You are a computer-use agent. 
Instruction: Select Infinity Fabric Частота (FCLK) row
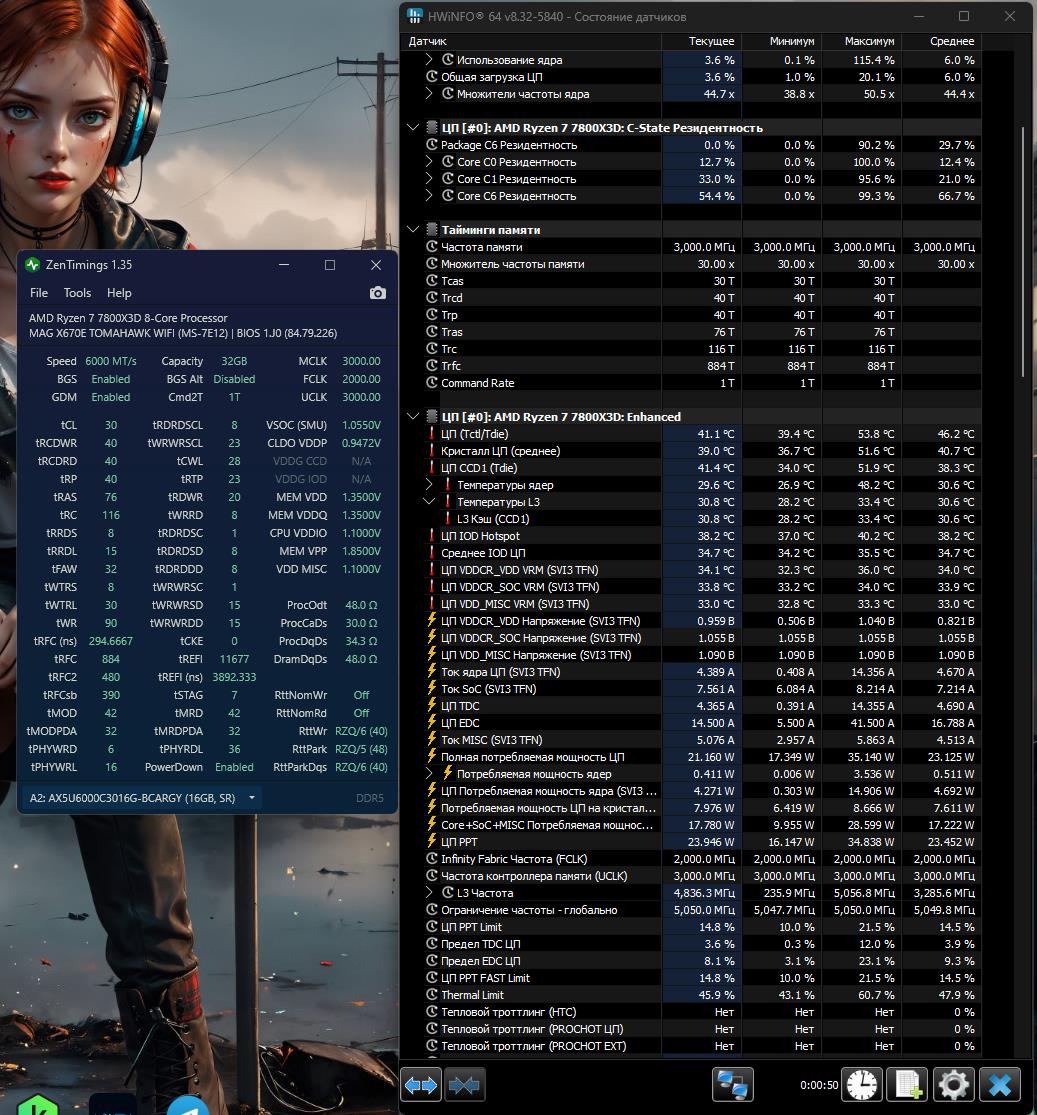pos(691,859)
